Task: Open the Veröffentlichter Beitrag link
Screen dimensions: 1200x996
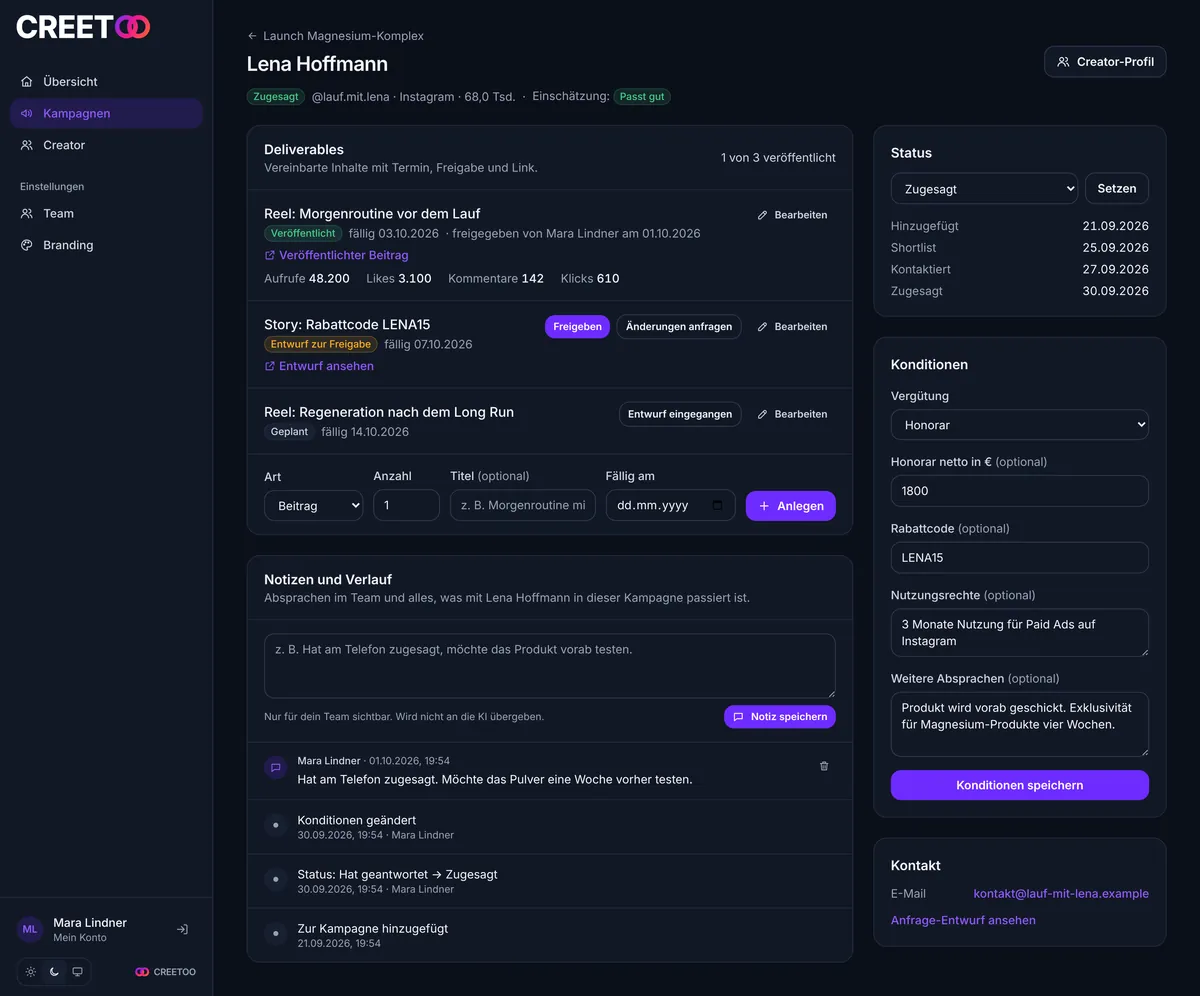Action: click(x=336, y=255)
